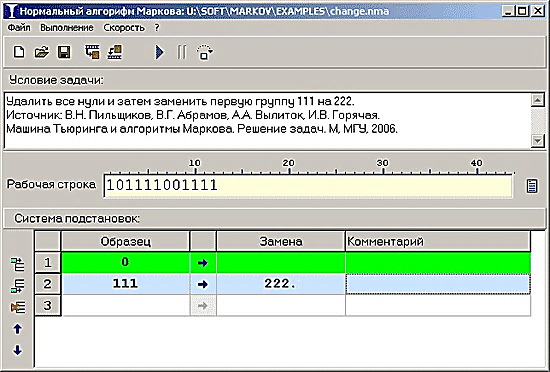Select the row 2 number header
The width and height of the screenshot is (550, 372).
(x=48, y=284)
